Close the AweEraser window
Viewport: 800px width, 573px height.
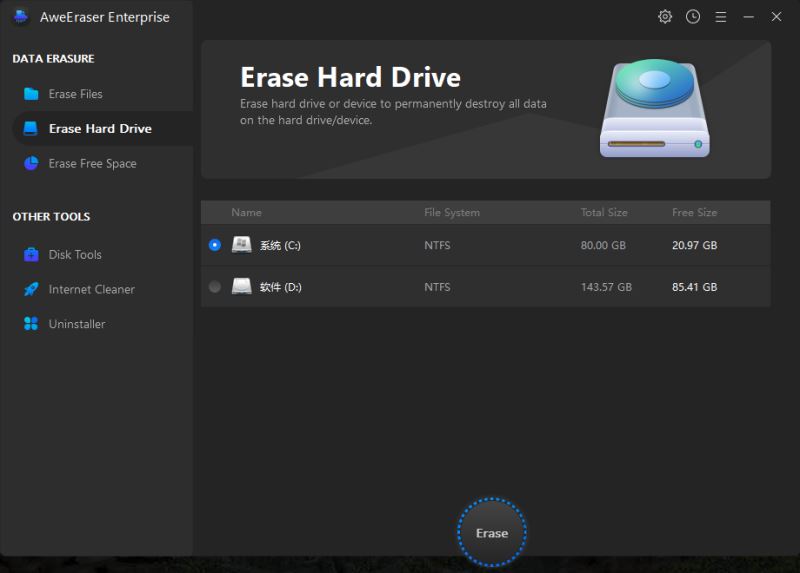776,17
